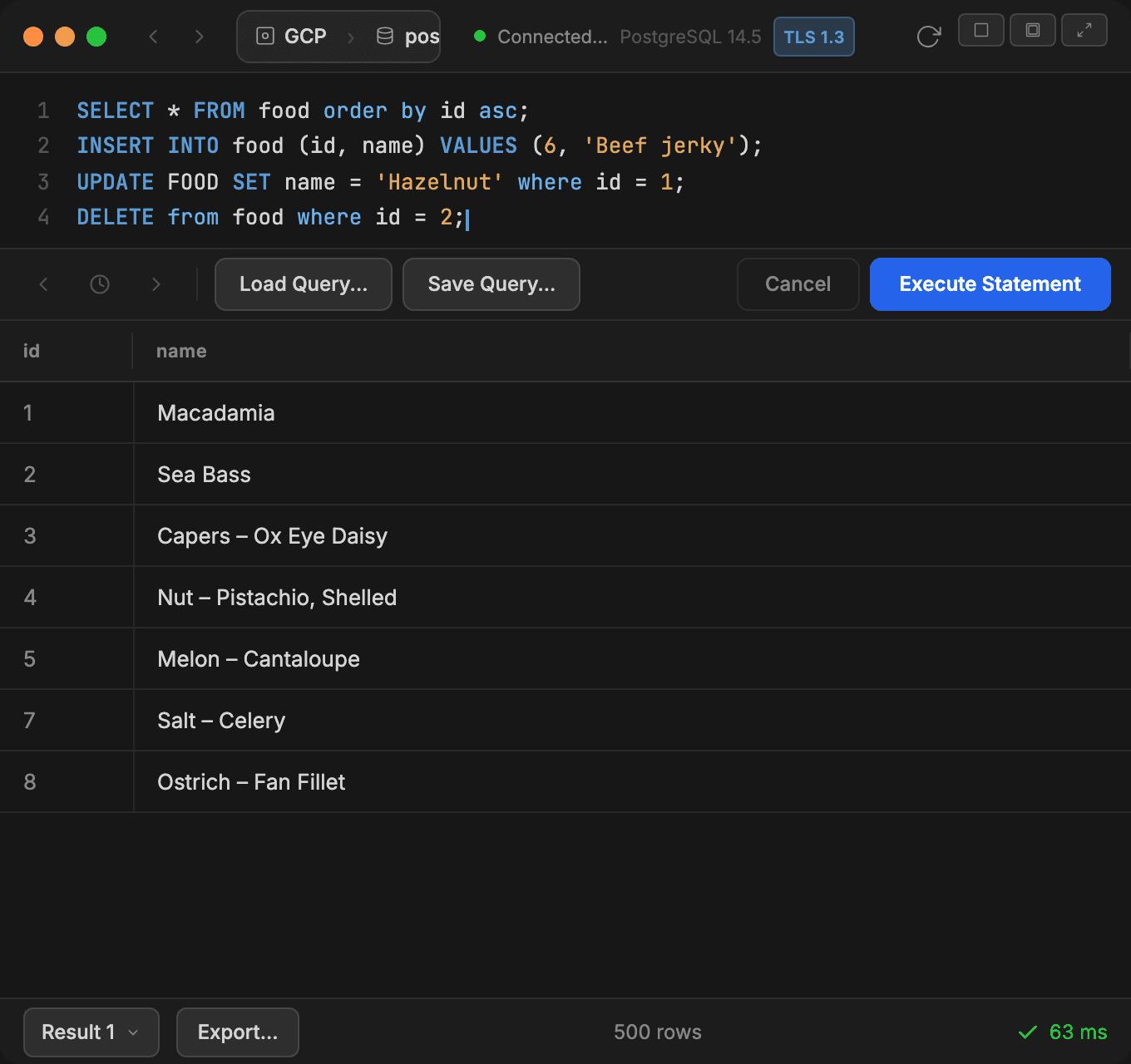Click the Export button
This screenshot has height=1064, width=1131.
click(238, 1032)
